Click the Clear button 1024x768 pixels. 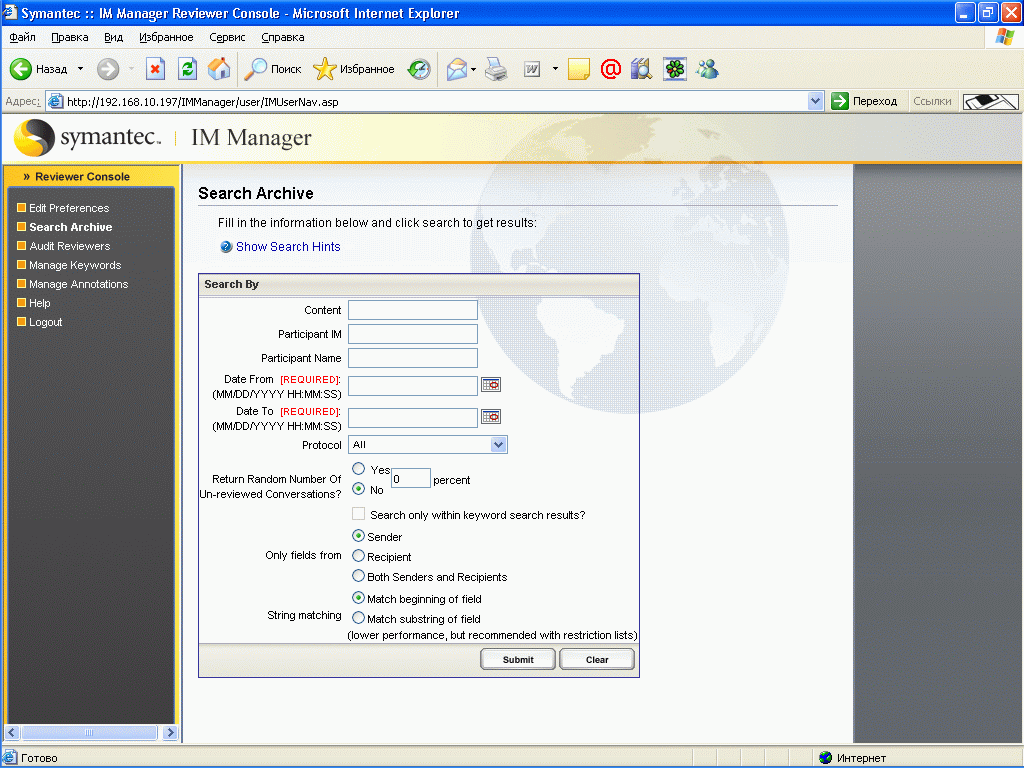(x=597, y=660)
